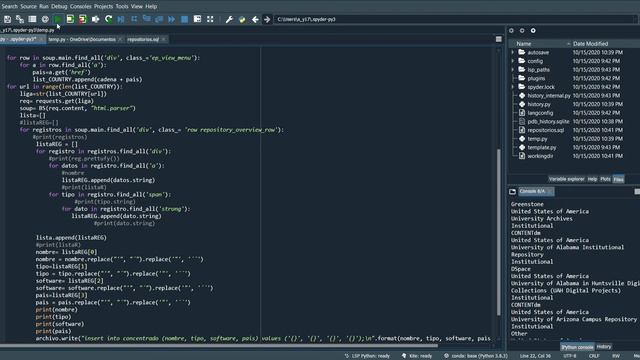
Task: Expand the spyder.lock folder
Action: tap(513, 87)
